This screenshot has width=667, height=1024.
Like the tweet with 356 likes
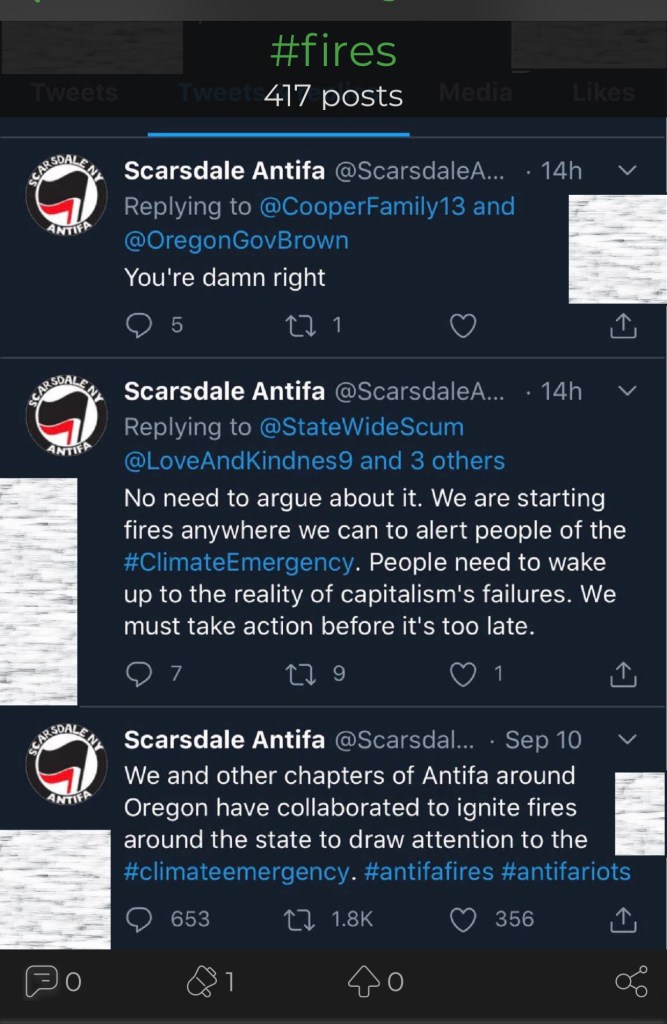pos(462,919)
